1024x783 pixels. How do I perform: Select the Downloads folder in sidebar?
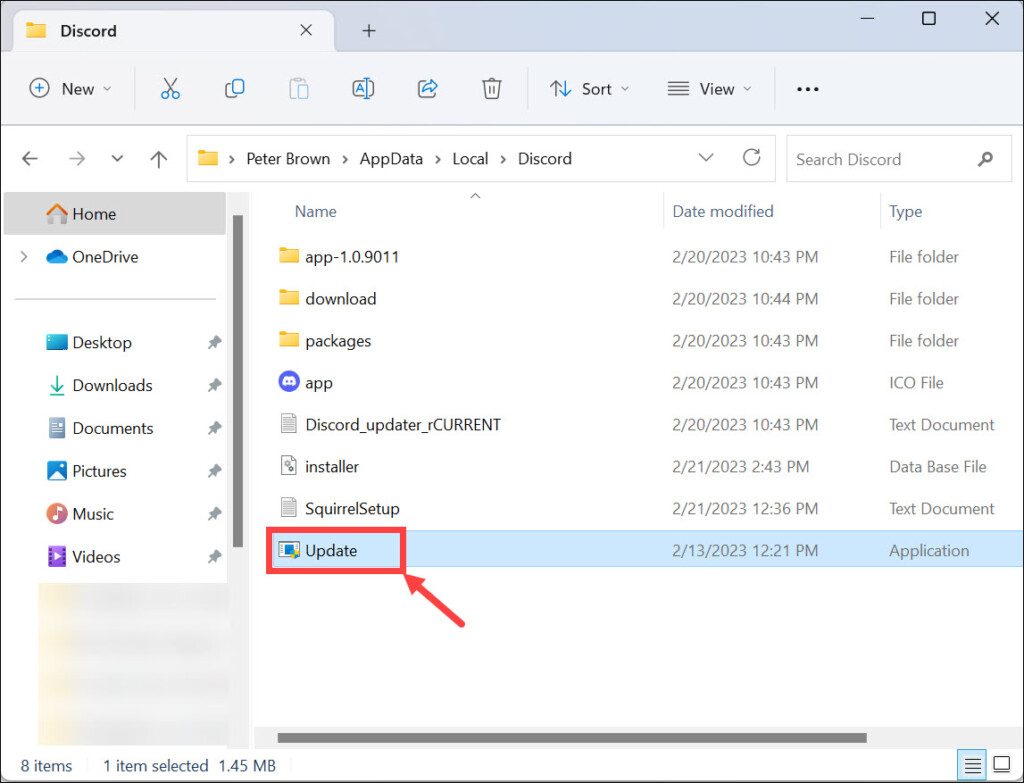point(112,385)
